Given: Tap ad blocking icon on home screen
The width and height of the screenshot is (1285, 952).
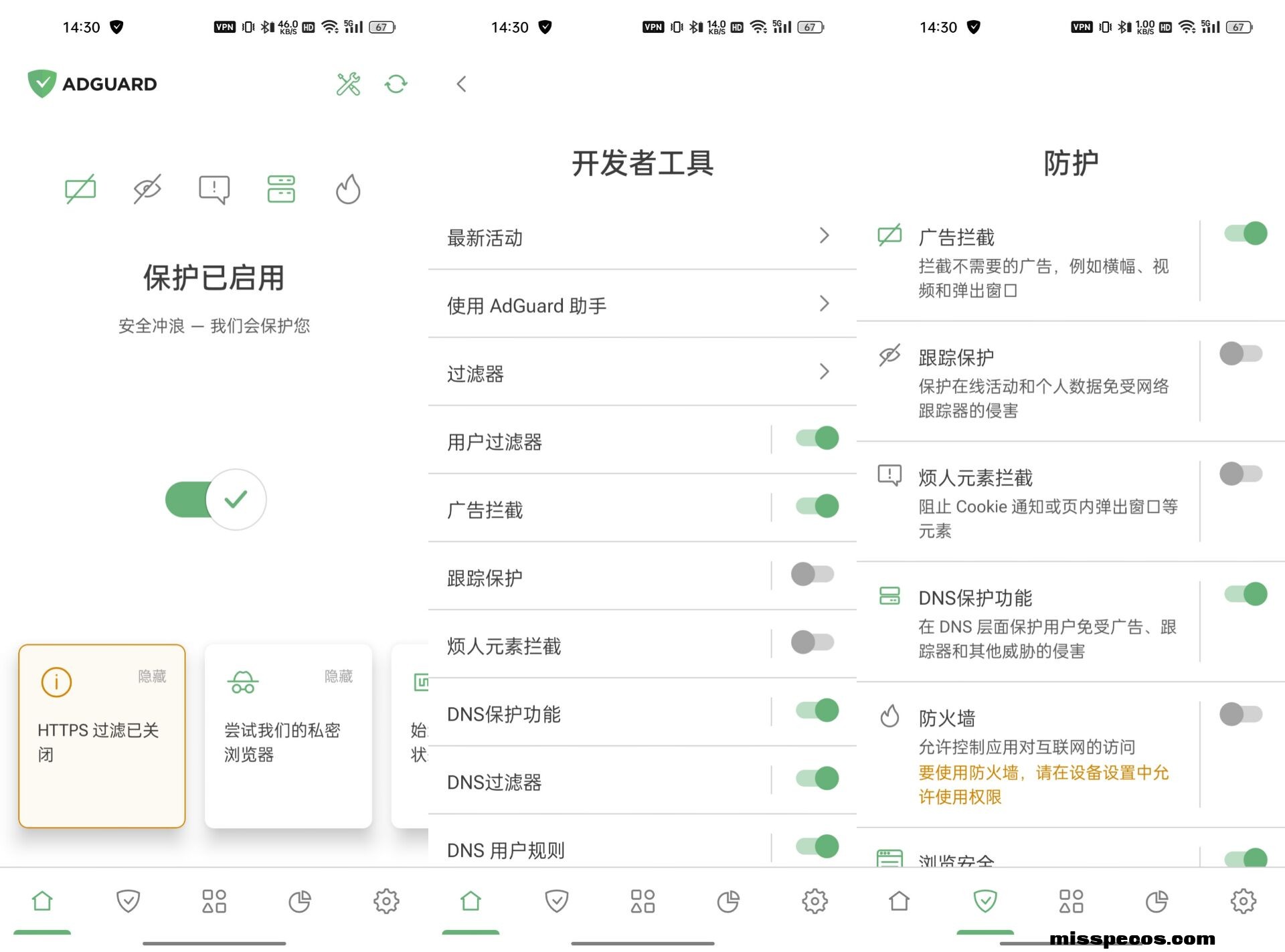Looking at the screenshot, I should point(80,189).
